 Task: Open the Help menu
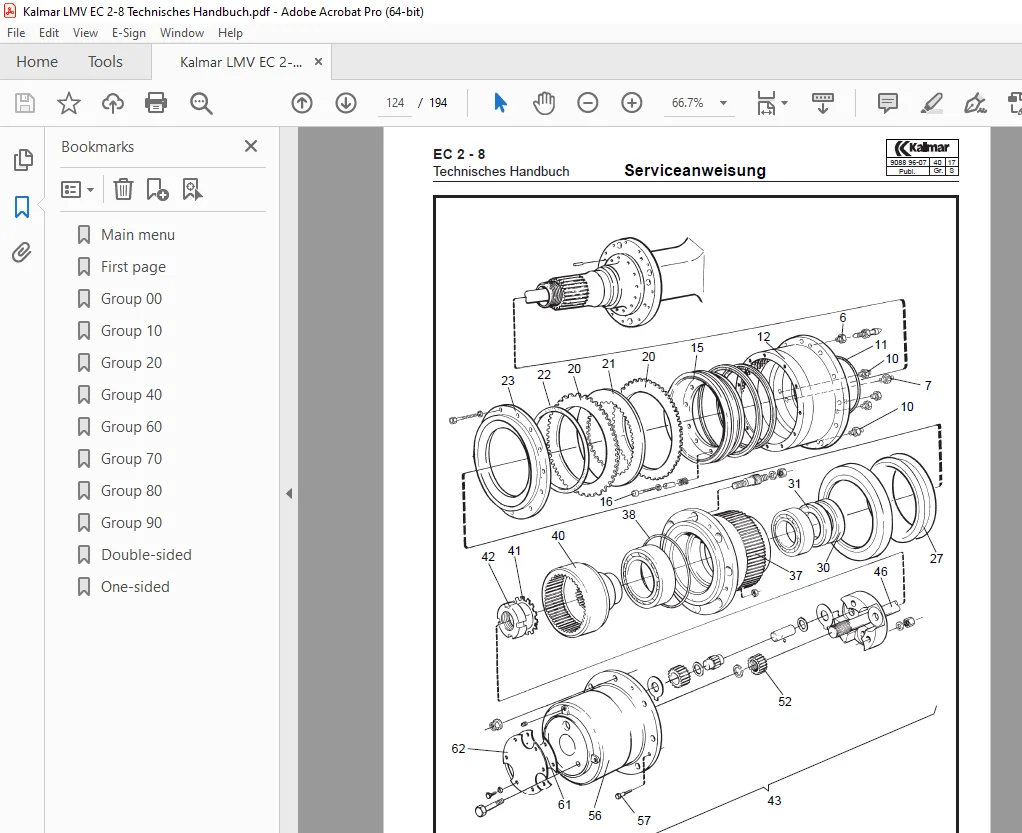coord(230,33)
